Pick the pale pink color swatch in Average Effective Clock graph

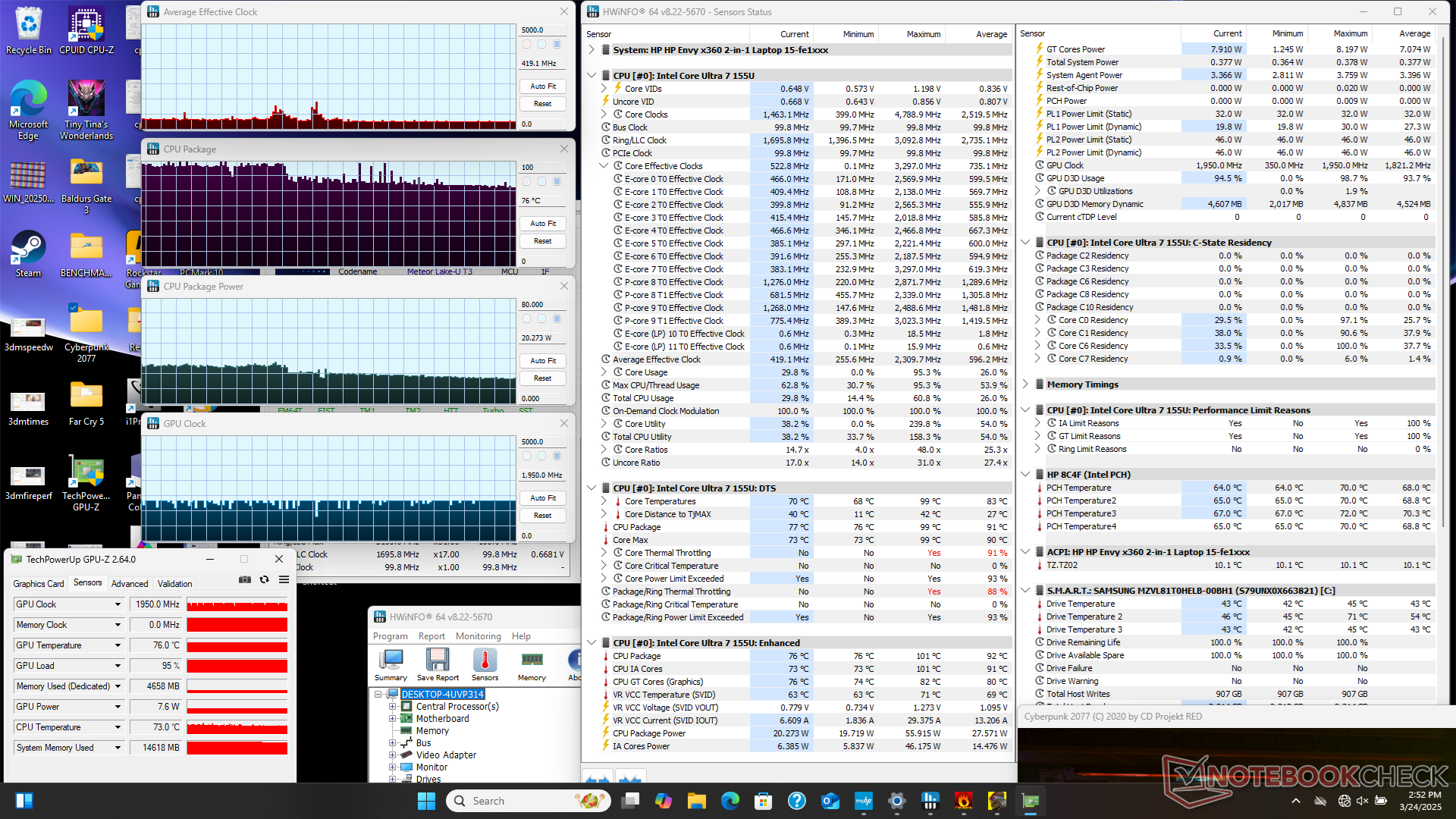pyautogui.click(x=526, y=44)
